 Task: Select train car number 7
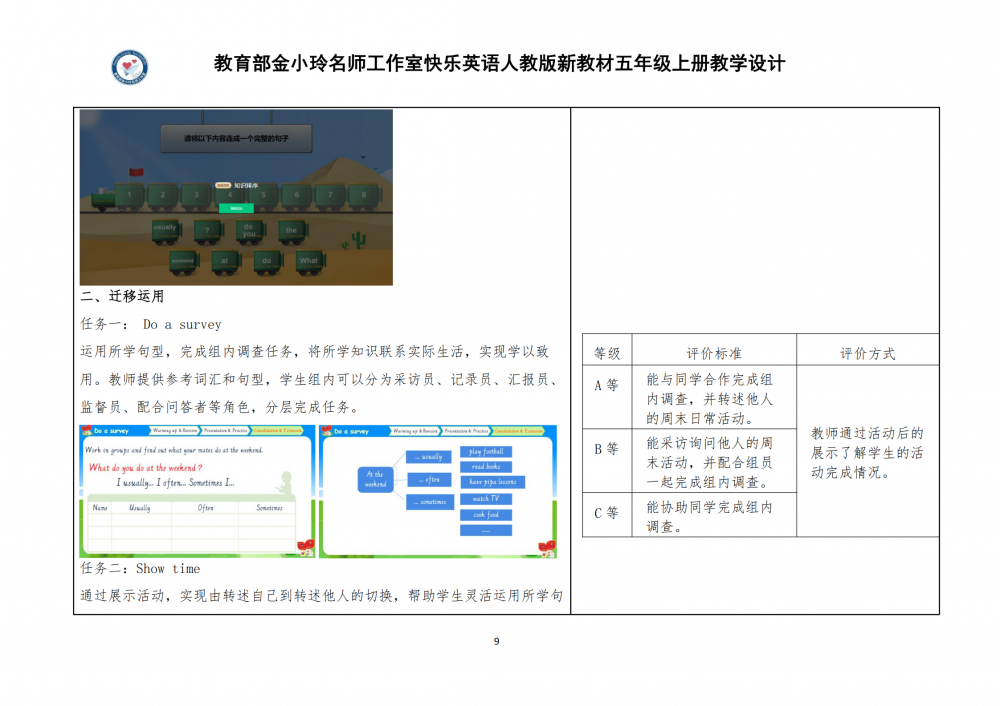(x=330, y=196)
